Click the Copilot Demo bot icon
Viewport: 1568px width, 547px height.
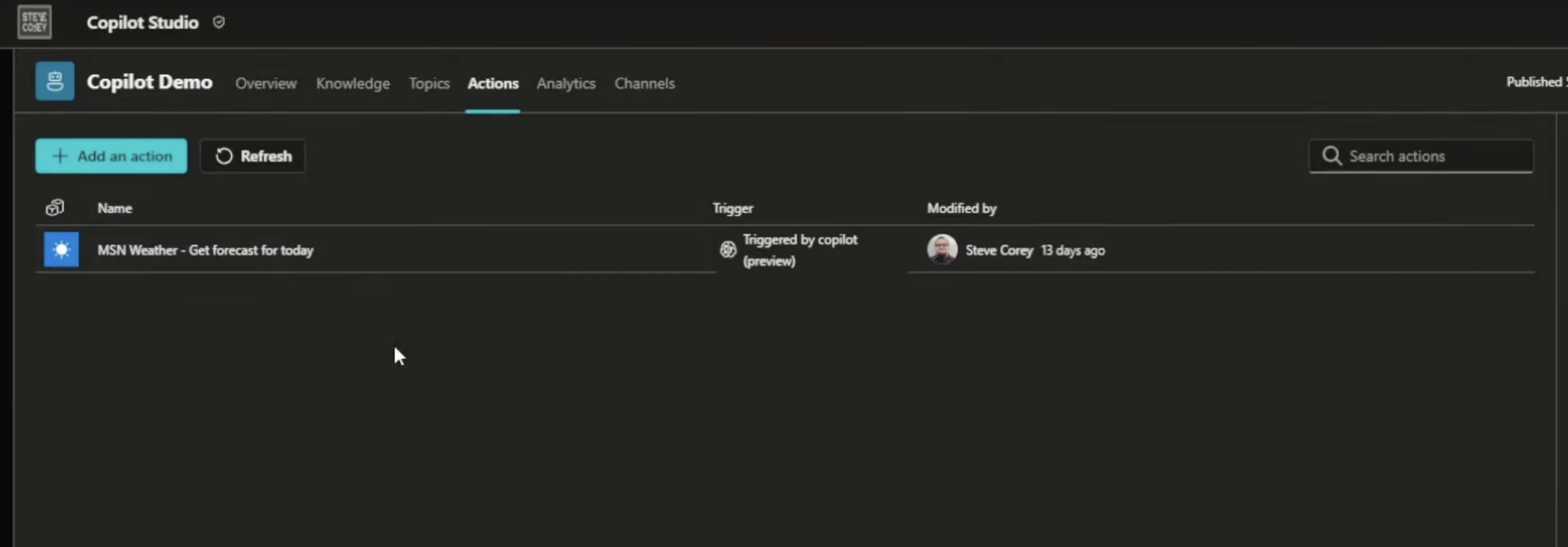click(x=54, y=81)
